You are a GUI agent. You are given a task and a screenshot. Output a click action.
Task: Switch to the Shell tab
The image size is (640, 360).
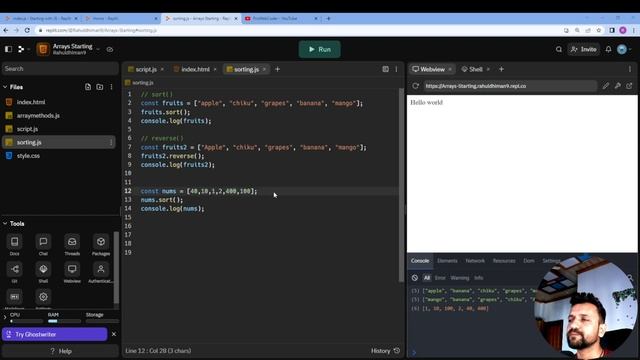point(476,69)
